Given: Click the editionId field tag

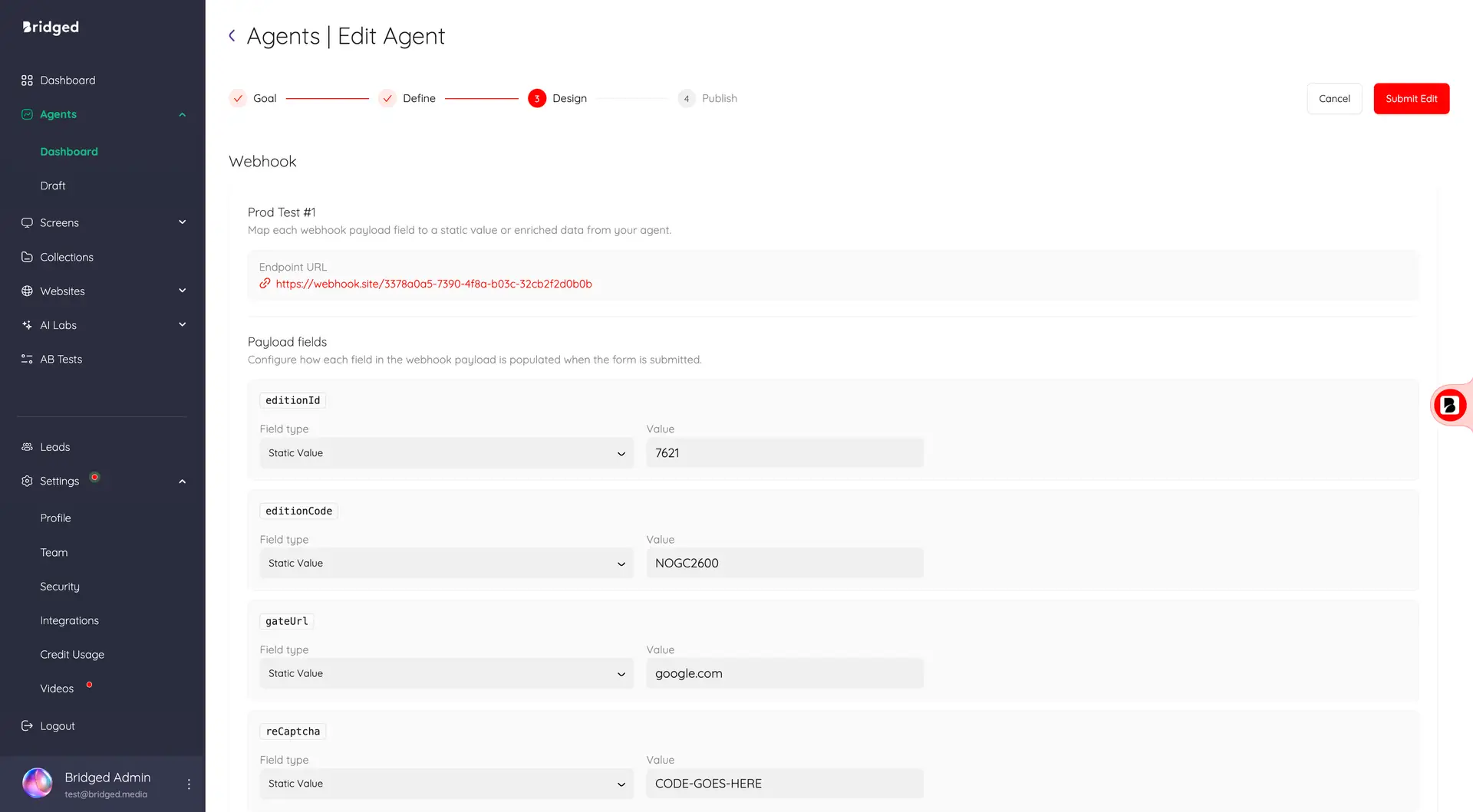Looking at the screenshot, I should 292,400.
